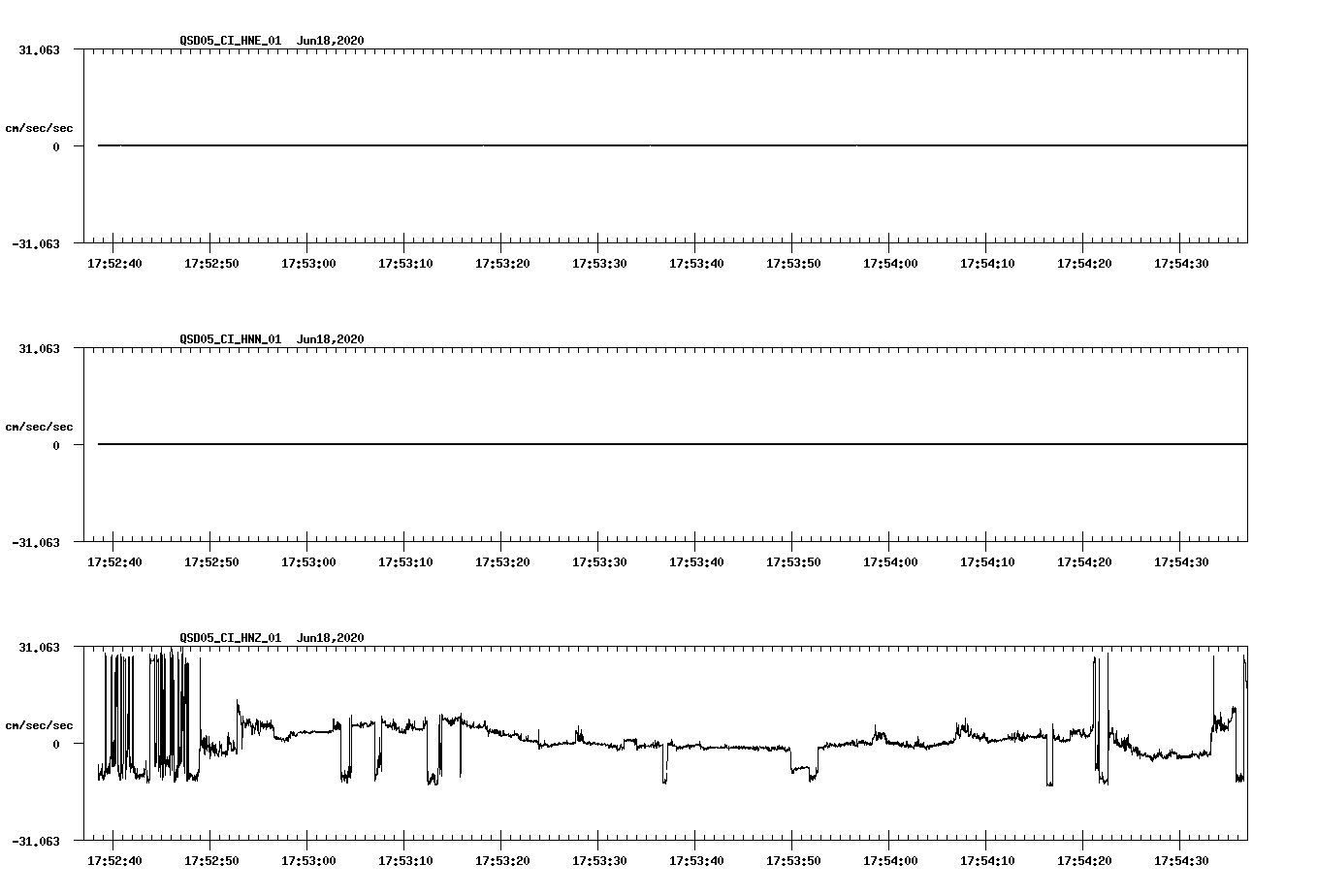The image size is (1317, 896).
Task: Click the cm/sec/sec unit label of HNE chart
Action: pyautogui.click(x=39, y=128)
